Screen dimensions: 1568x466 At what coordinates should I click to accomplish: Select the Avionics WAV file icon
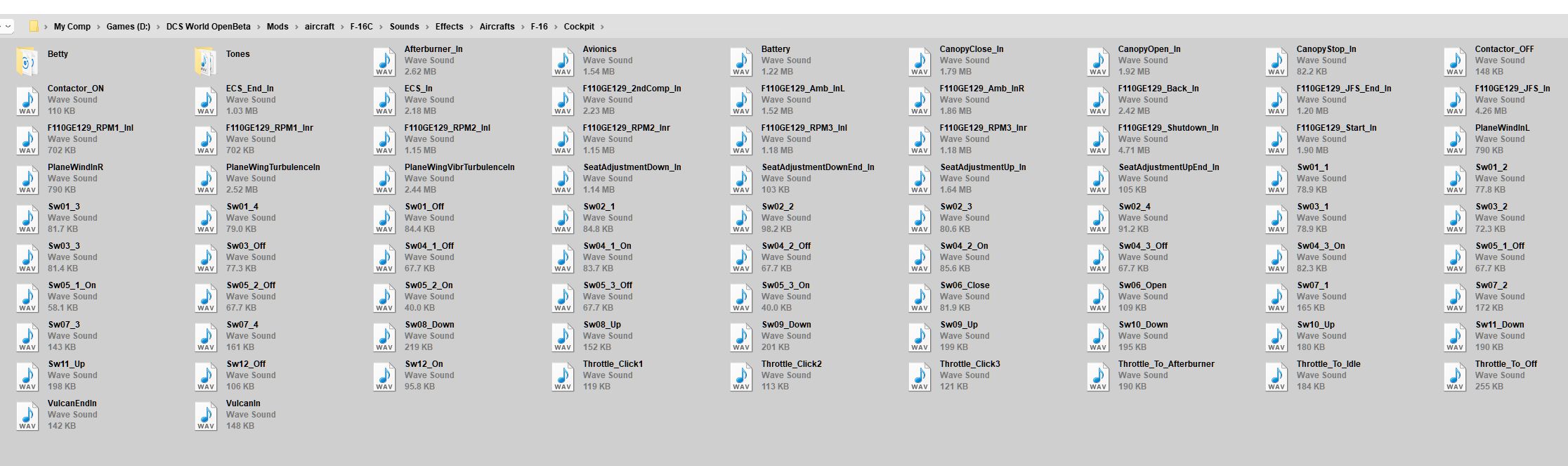pos(563,62)
